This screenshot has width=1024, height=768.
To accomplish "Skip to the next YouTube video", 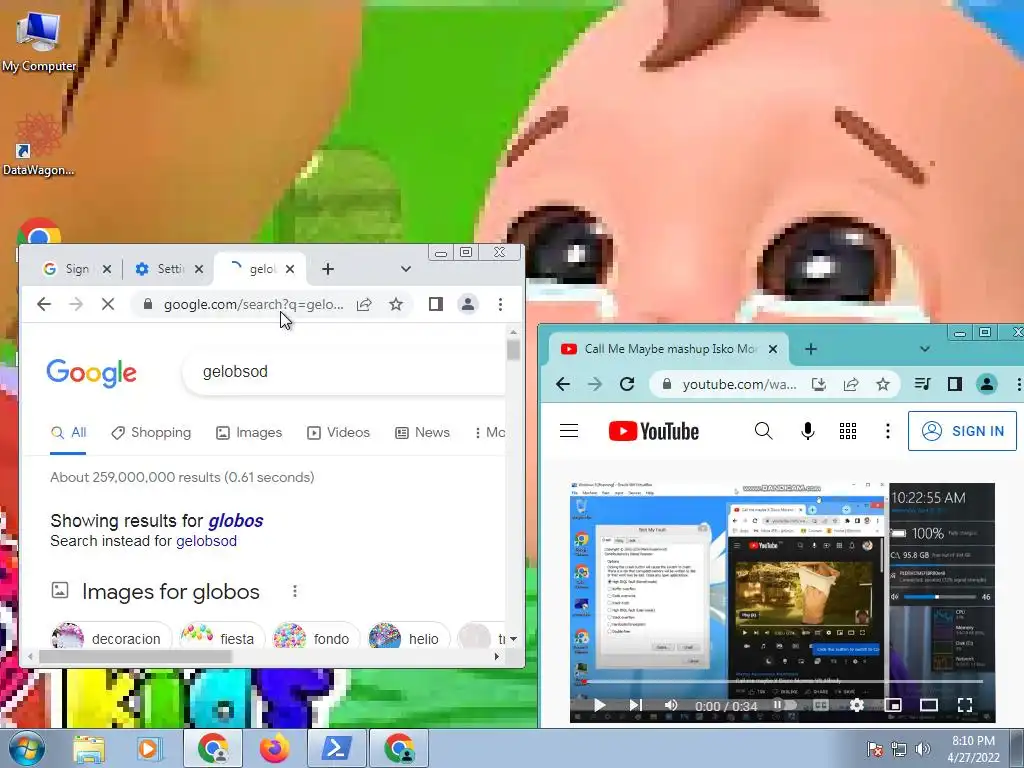I will pos(635,705).
